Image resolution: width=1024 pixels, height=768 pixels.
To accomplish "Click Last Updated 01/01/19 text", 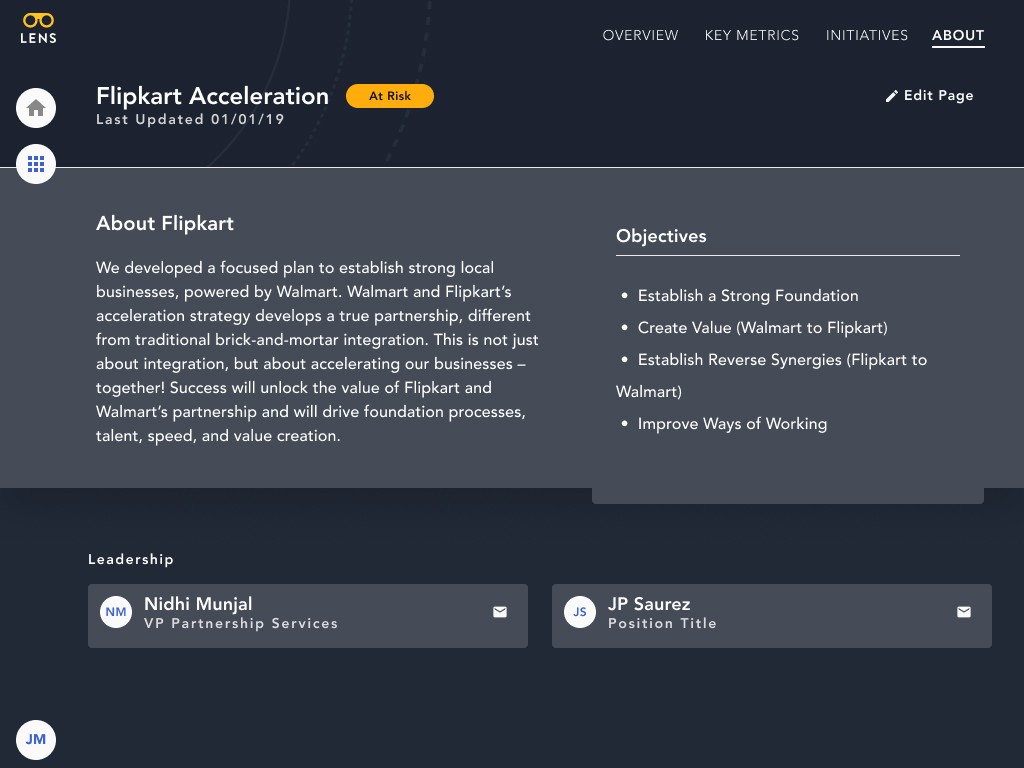I will 190,120.
